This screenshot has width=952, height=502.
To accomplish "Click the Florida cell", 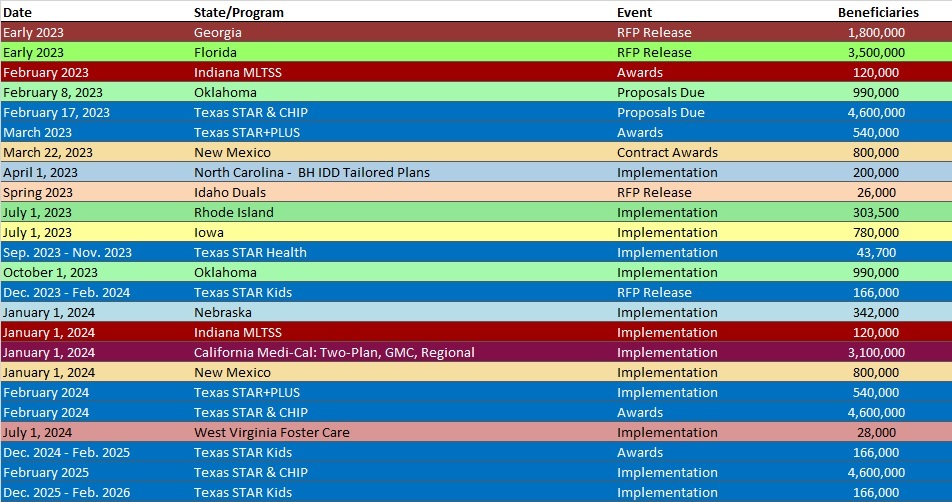I will coord(215,52).
